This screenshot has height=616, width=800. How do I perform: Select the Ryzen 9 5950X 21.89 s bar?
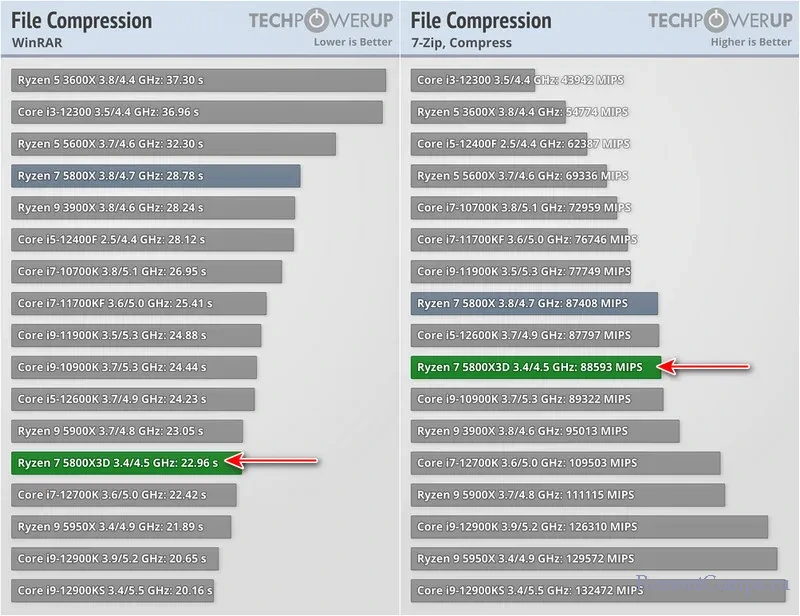click(121, 527)
